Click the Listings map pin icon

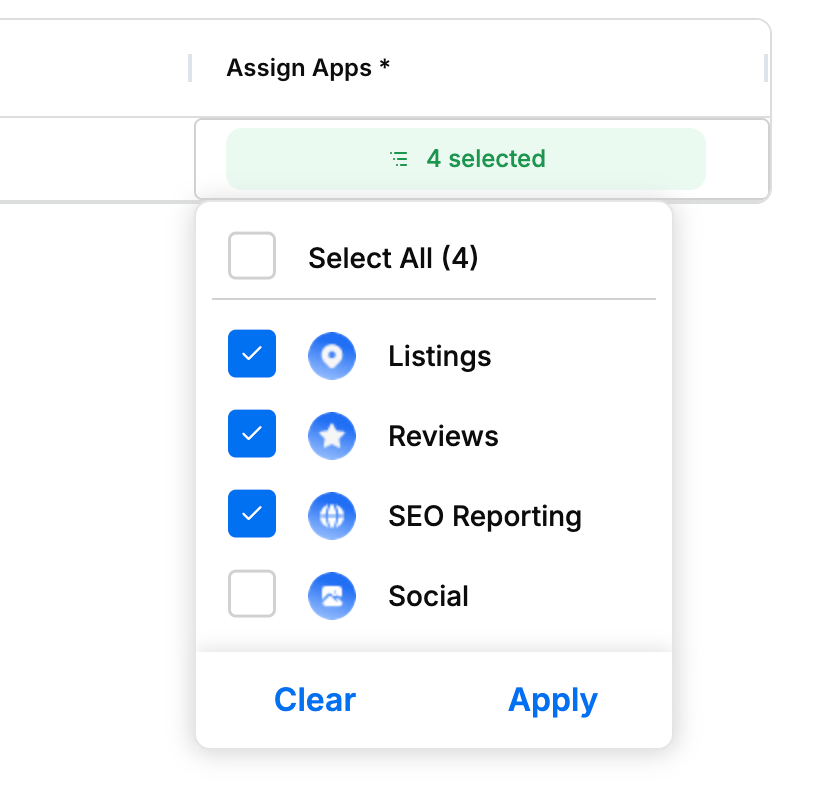coord(332,356)
